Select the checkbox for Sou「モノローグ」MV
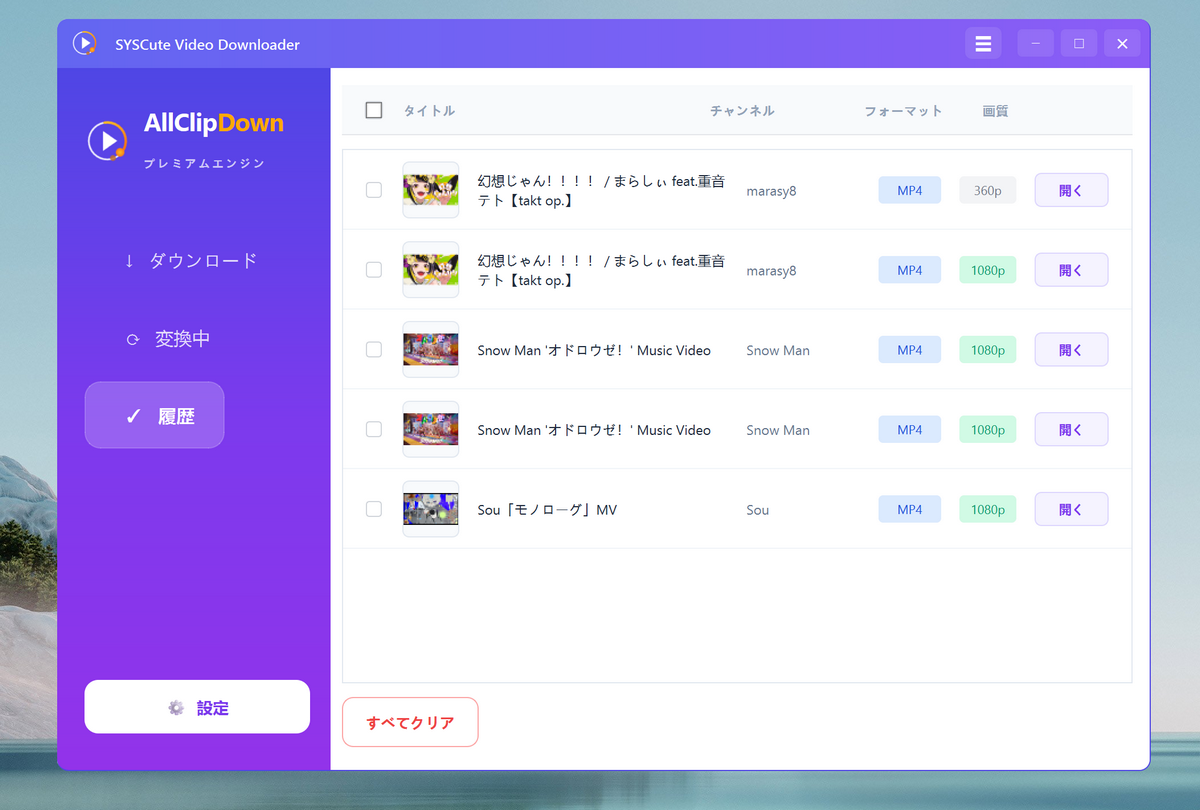Screen dimensions: 1200x810 coord(374,509)
